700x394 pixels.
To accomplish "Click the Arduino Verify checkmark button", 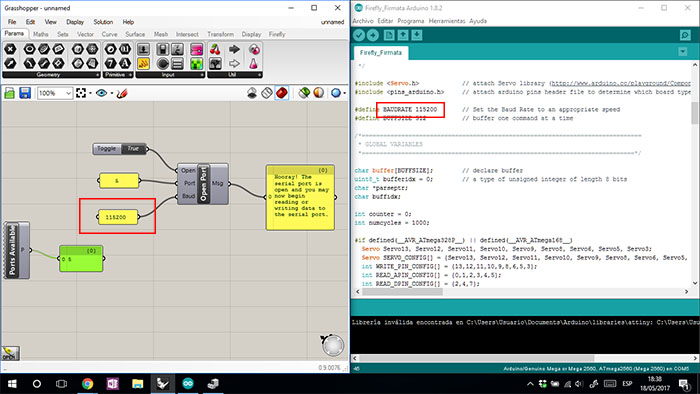I will pyautogui.click(x=359, y=35).
